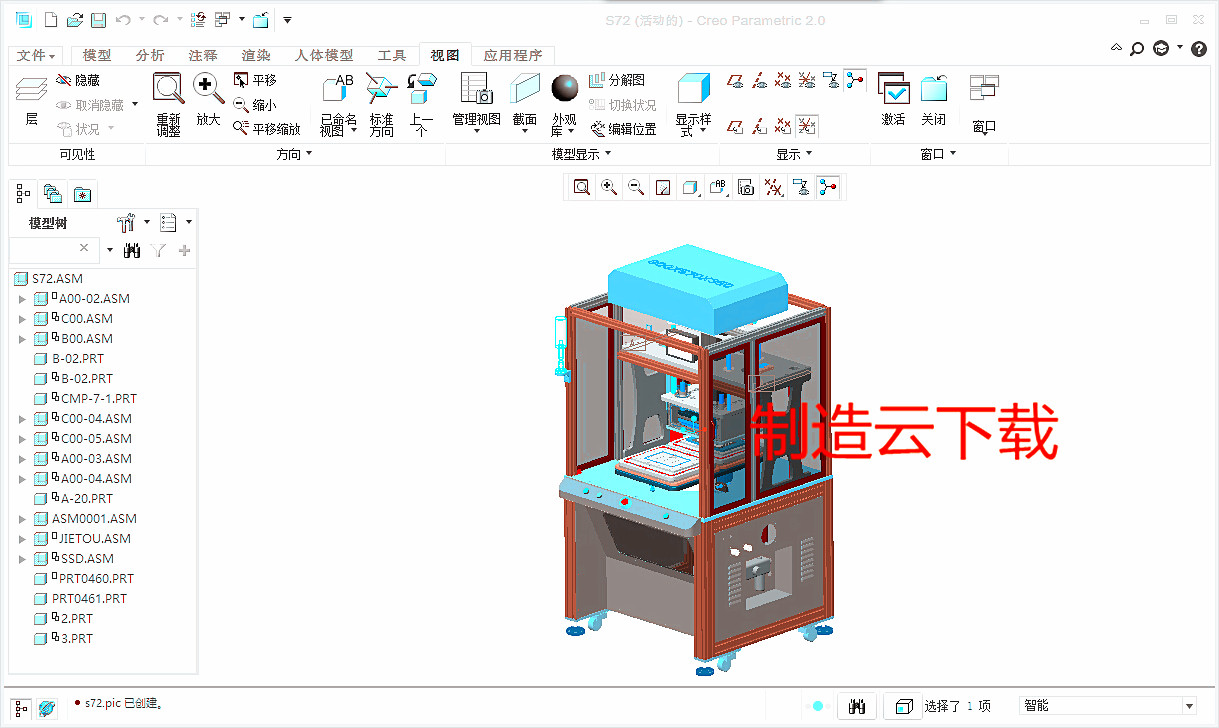Click the Exploded View (分解图) icon

click(619, 80)
